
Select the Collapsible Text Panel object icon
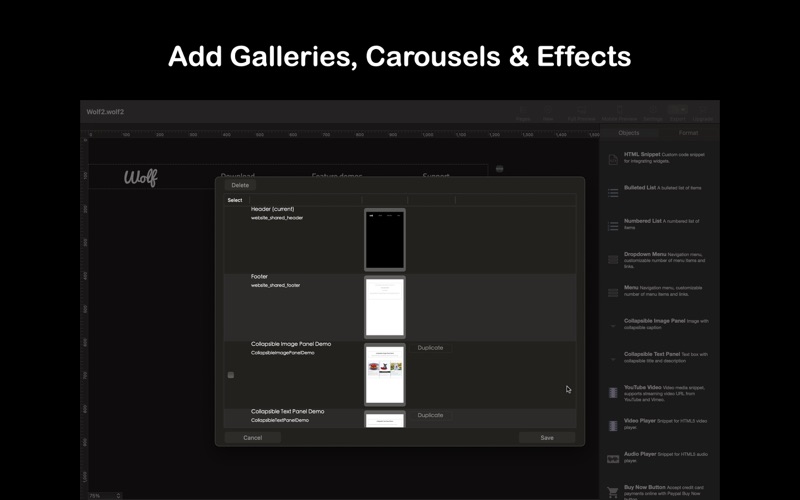(x=613, y=359)
